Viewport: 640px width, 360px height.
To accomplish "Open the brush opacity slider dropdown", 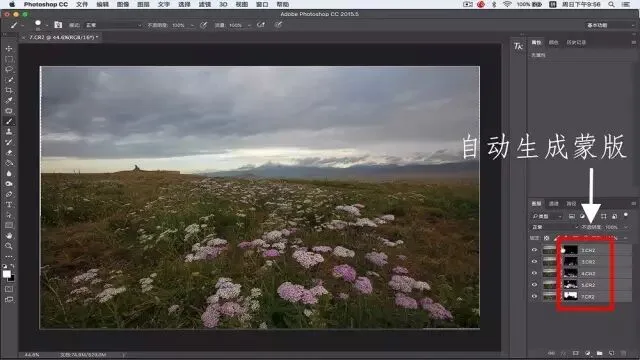I will [x=192, y=25].
